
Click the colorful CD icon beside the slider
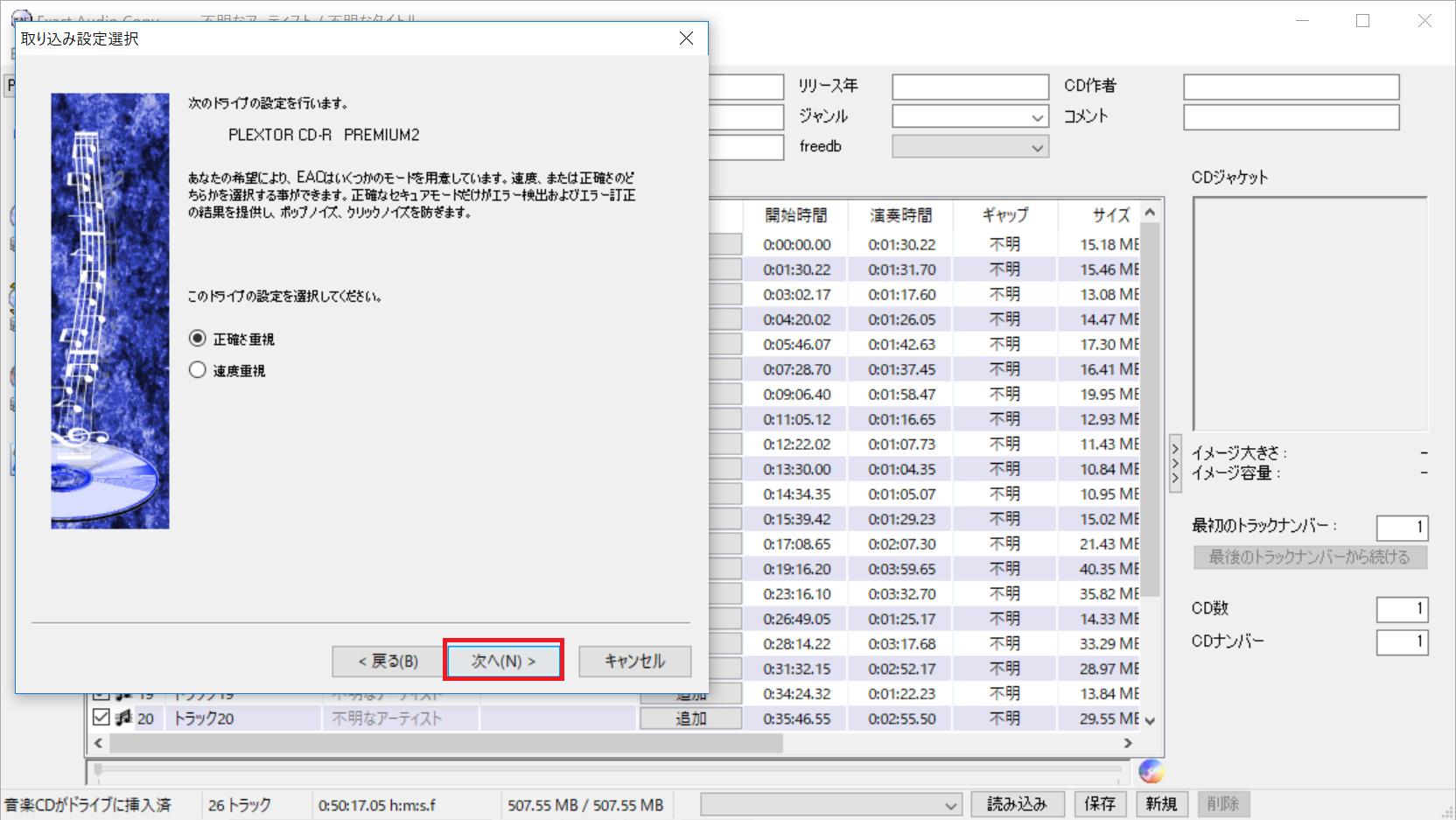pos(1151,771)
